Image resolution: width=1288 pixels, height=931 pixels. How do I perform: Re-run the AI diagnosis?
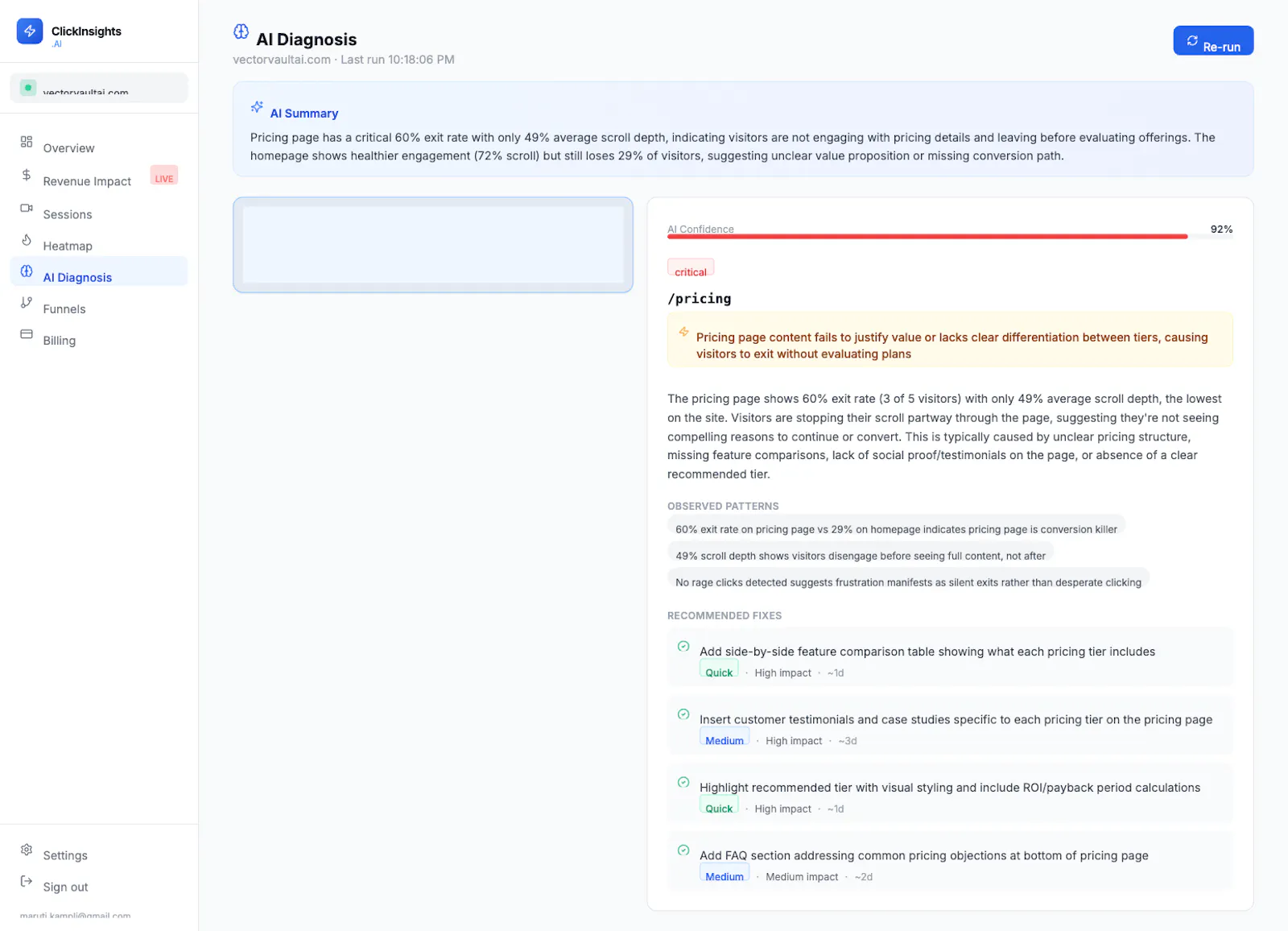pyautogui.click(x=1213, y=41)
